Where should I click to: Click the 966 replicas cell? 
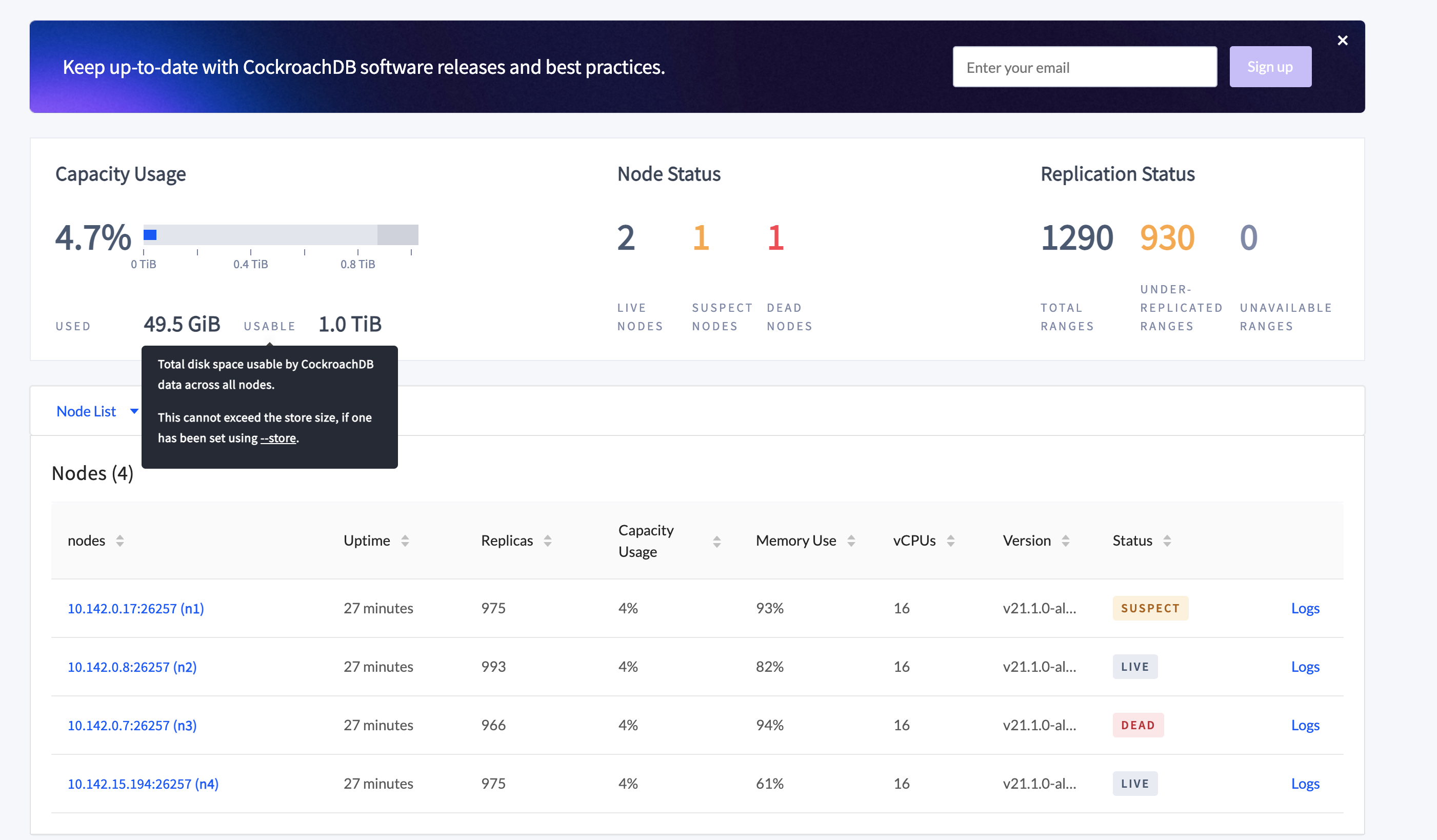pos(493,725)
